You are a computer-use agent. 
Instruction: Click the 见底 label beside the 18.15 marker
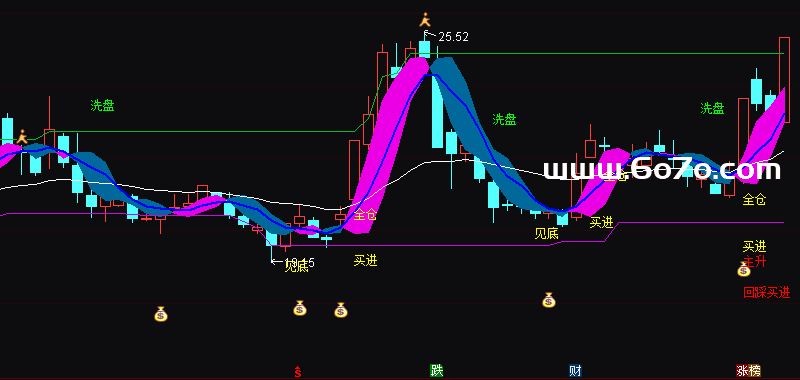296,266
